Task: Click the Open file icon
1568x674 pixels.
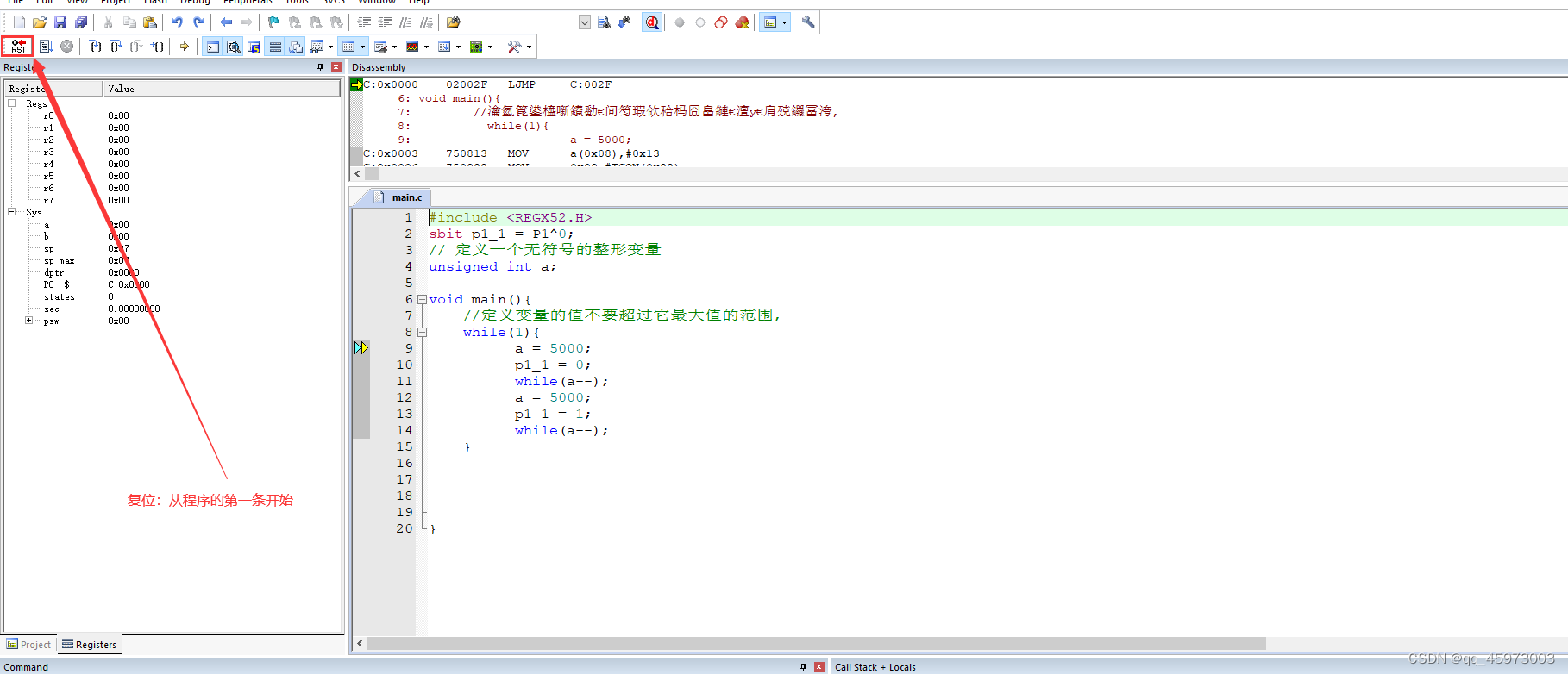Action: [40, 22]
